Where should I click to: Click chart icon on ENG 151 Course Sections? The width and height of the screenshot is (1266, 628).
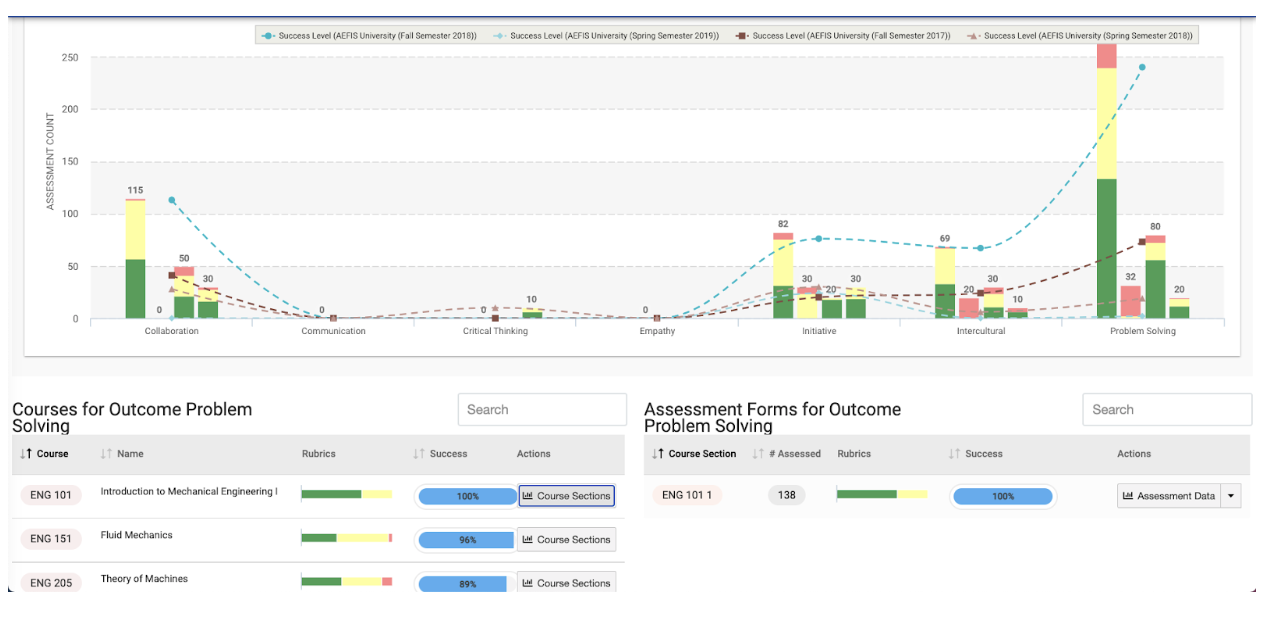[528, 540]
